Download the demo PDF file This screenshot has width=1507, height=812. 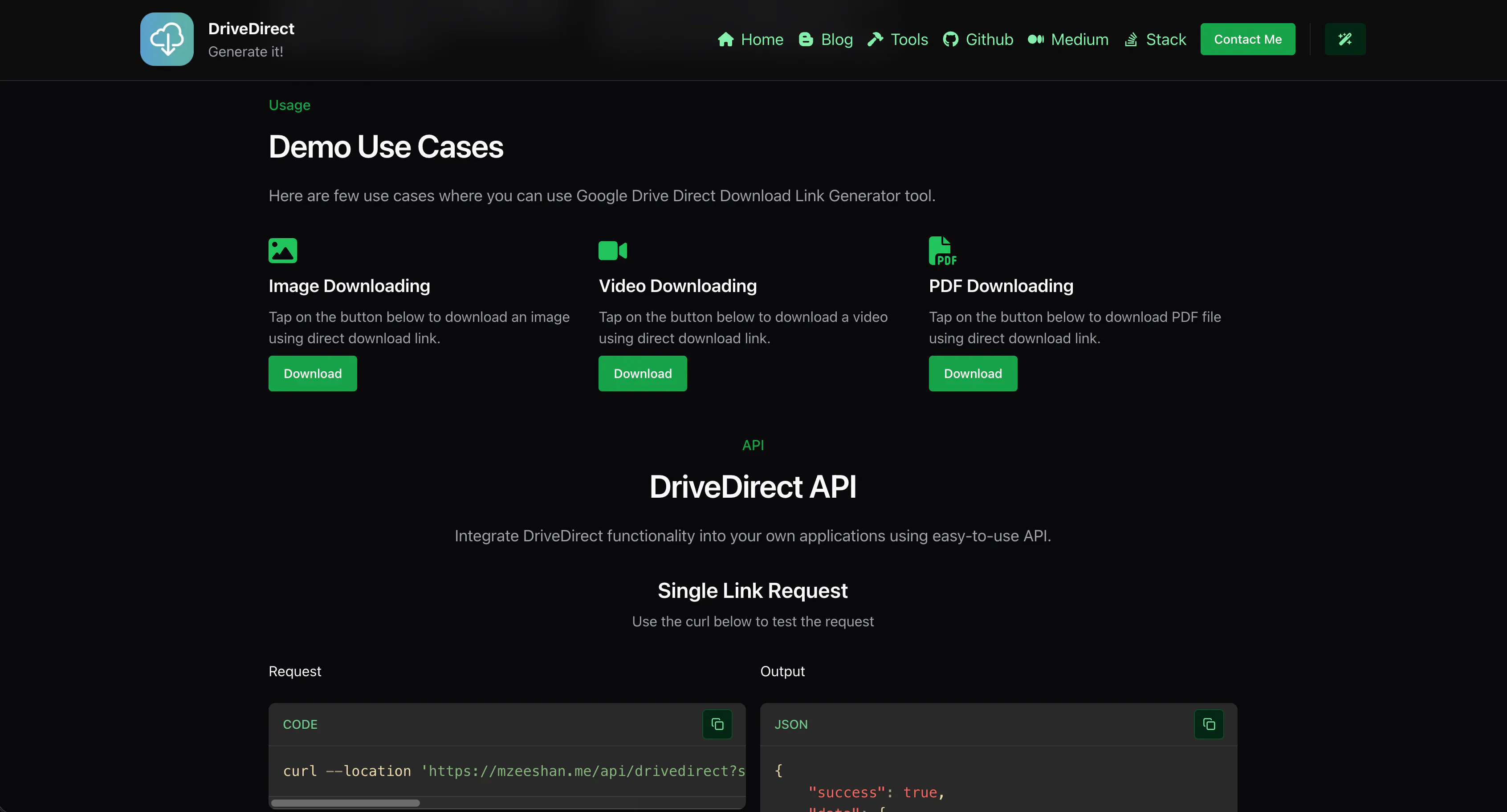click(x=973, y=373)
